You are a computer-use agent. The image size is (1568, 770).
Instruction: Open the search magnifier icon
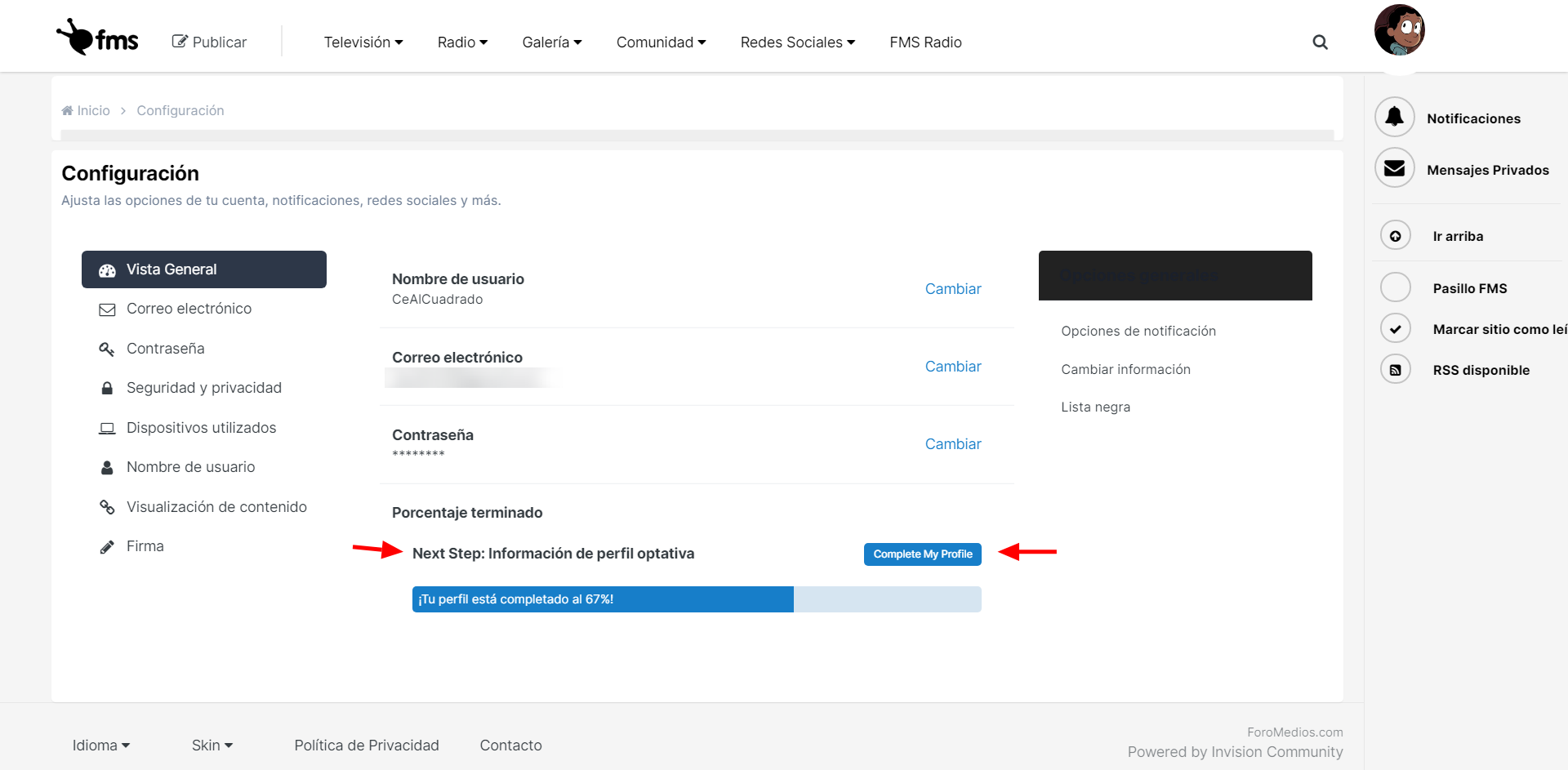tap(1320, 42)
